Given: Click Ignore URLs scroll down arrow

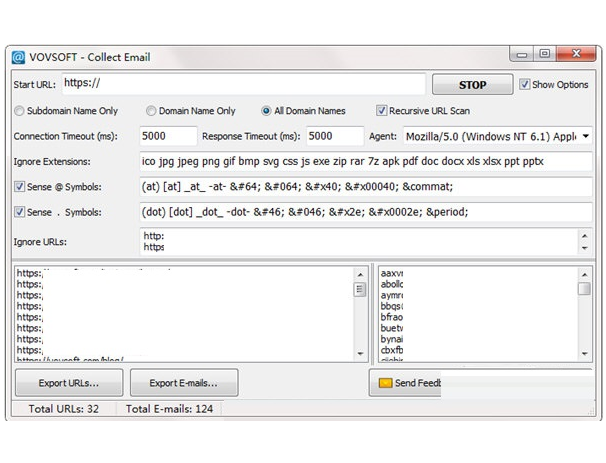Looking at the screenshot, I should coord(585,248).
